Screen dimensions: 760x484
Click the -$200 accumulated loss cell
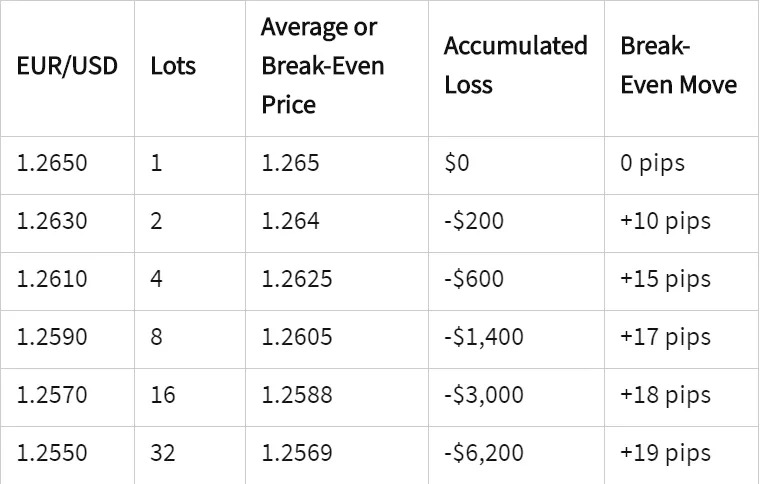pos(474,220)
